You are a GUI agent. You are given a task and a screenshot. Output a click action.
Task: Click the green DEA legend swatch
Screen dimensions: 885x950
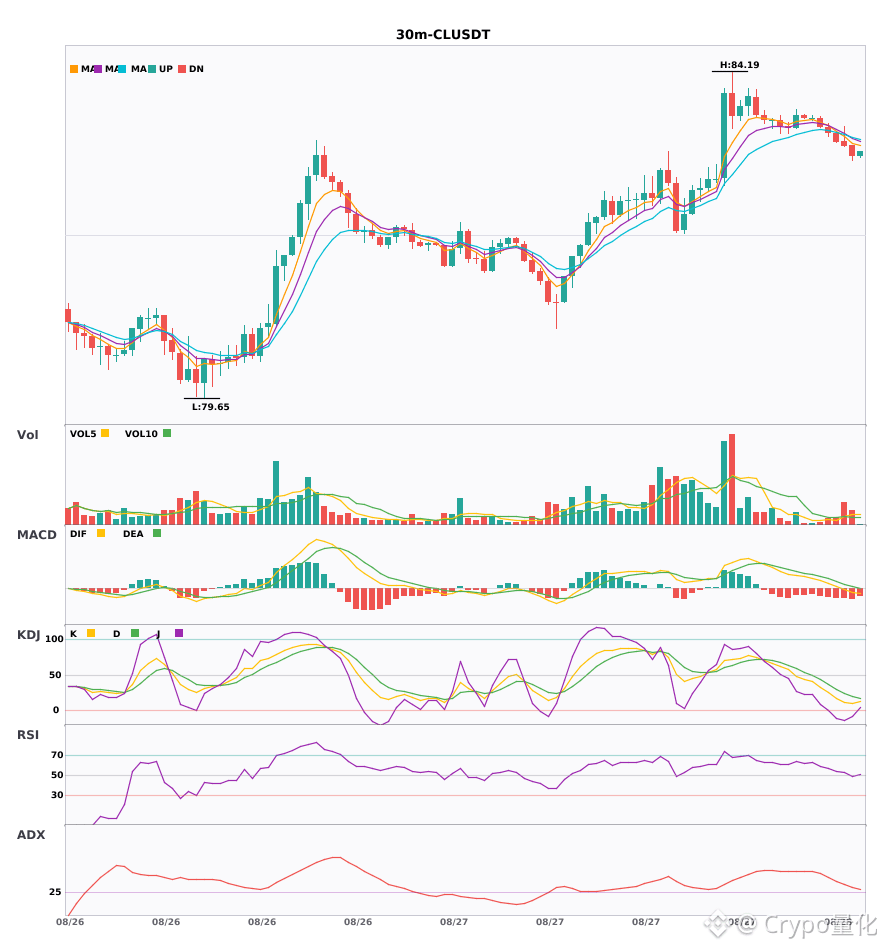pos(157,533)
